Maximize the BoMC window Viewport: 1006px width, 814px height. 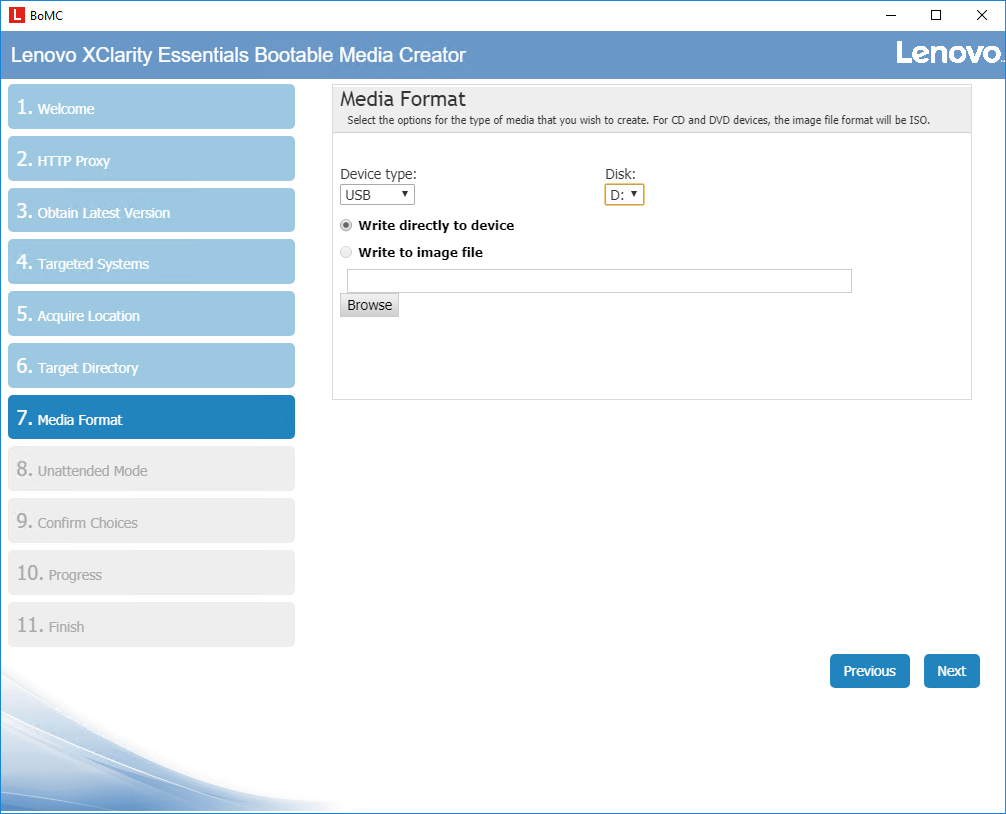point(935,15)
